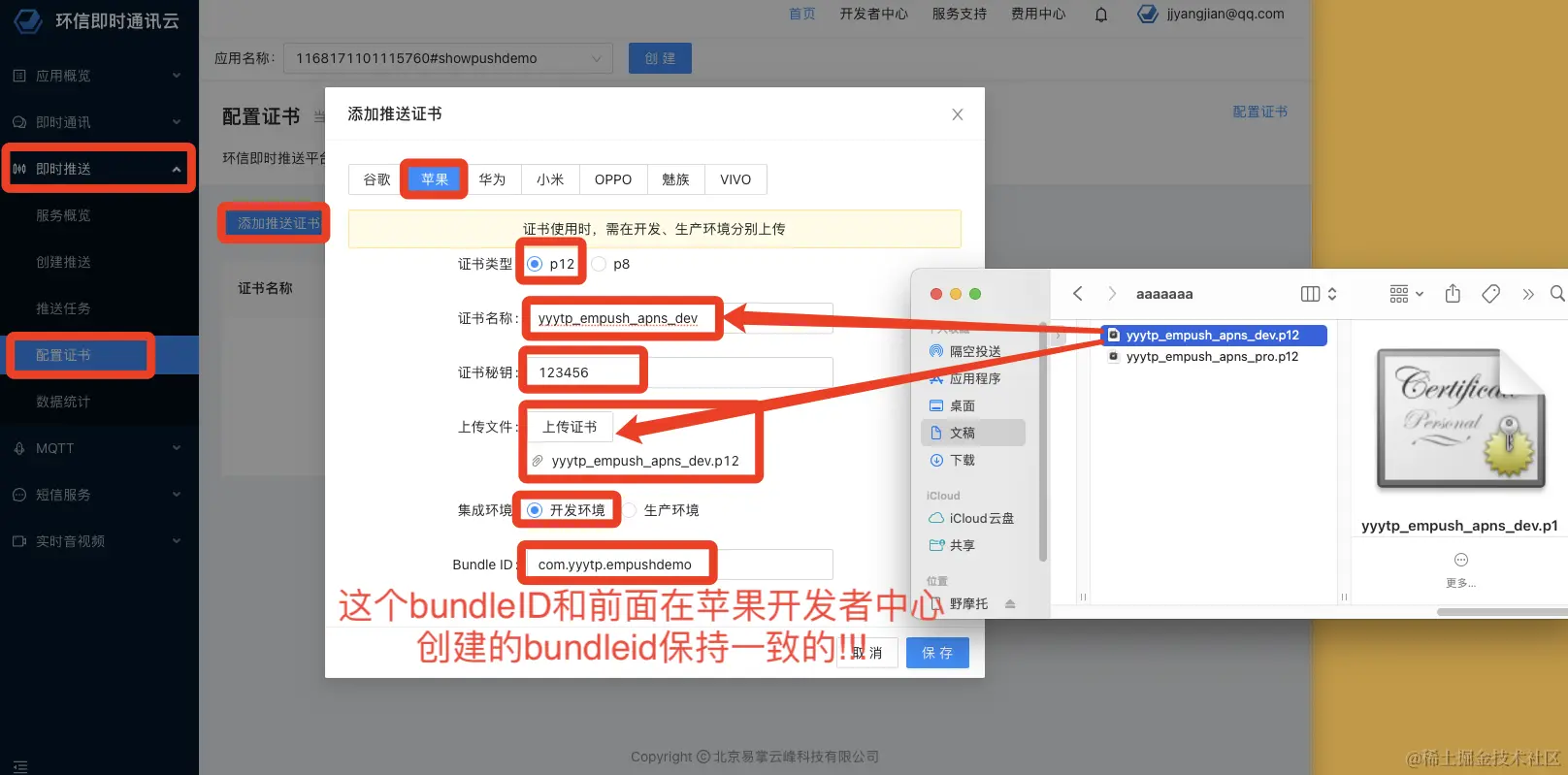1568x775 pixels.
Task: Switch to the 谷歌 tab
Action: coord(376,179)
